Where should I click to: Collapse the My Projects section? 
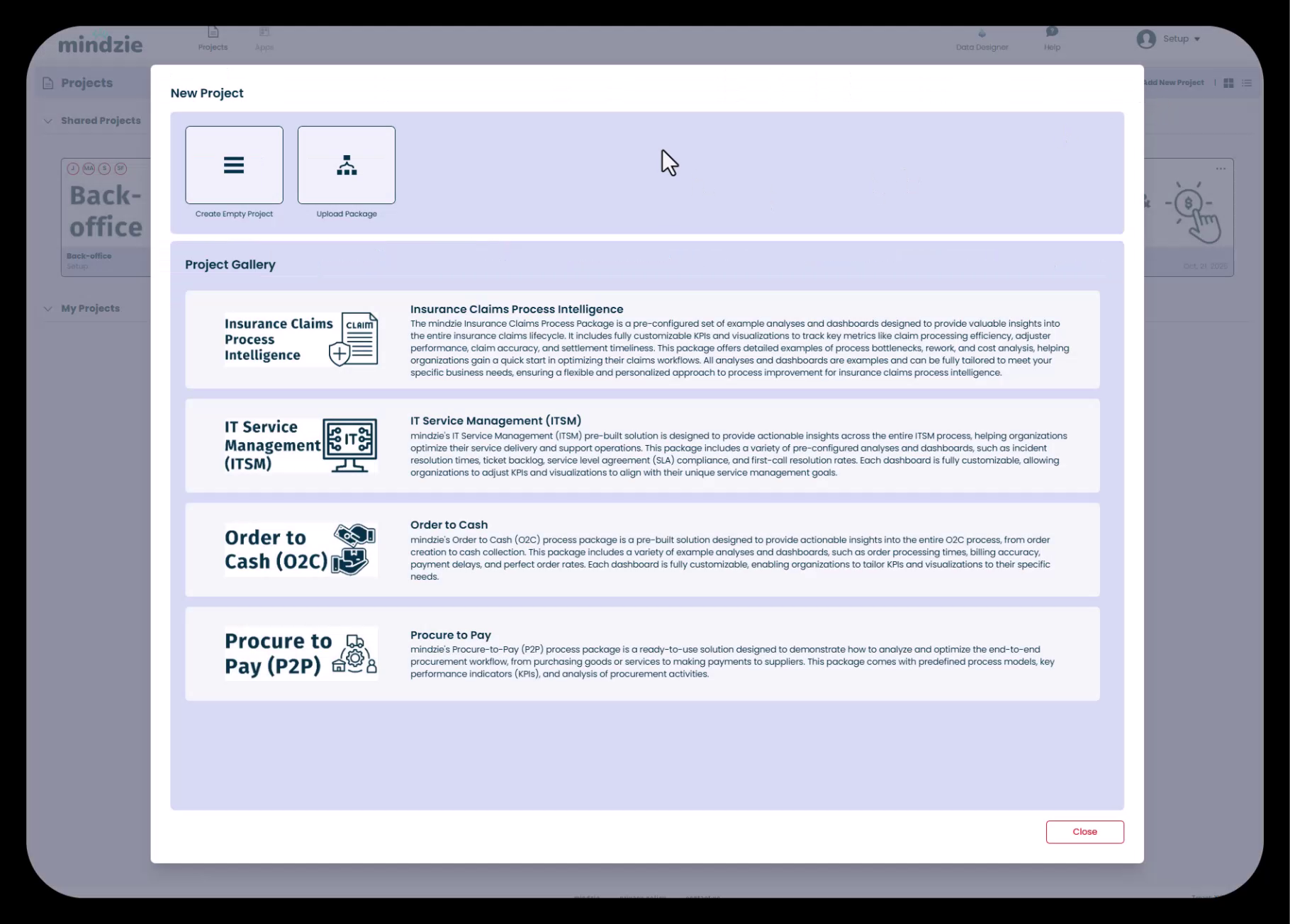pos(48,309)
